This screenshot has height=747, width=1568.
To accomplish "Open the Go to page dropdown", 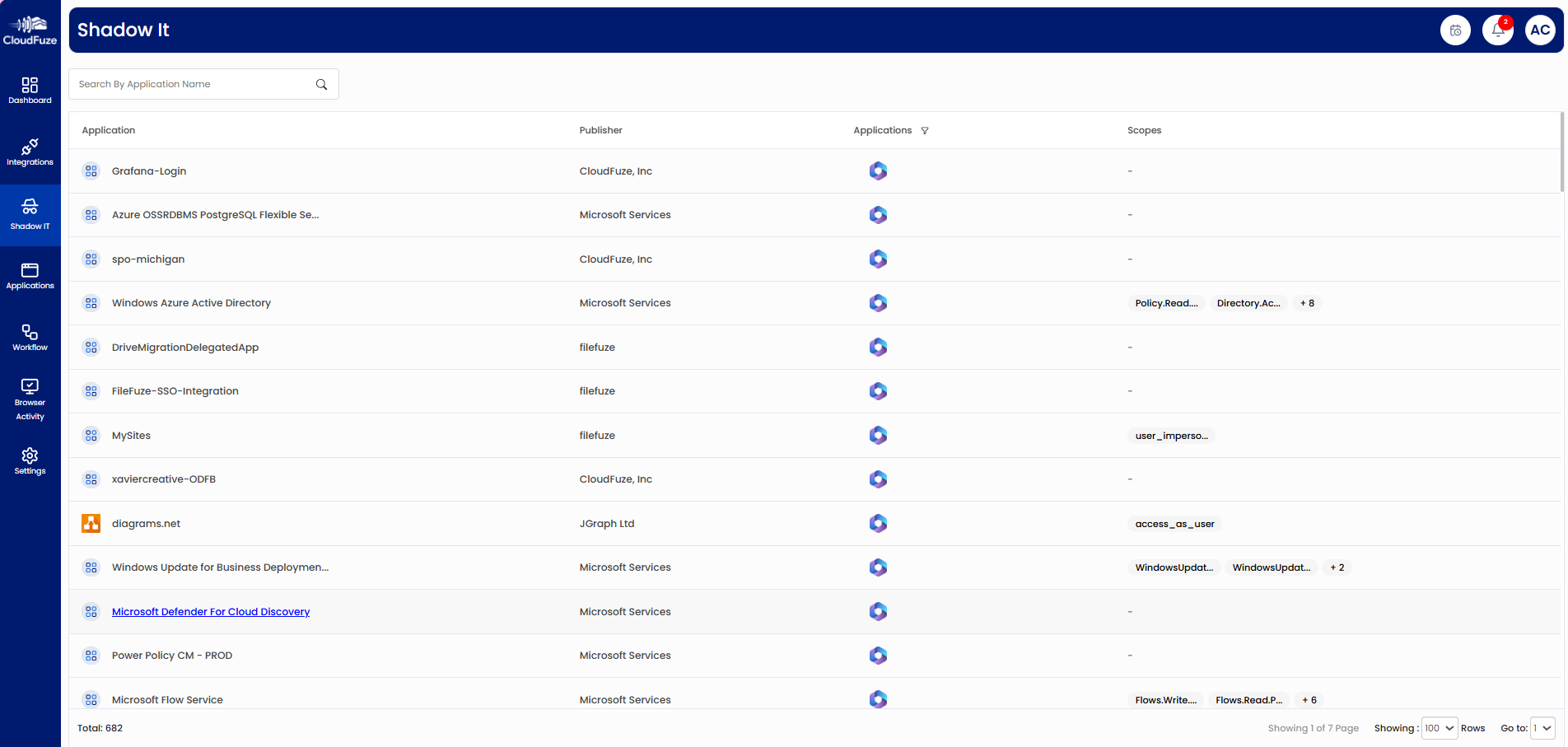I will [x=1542, y=728].
